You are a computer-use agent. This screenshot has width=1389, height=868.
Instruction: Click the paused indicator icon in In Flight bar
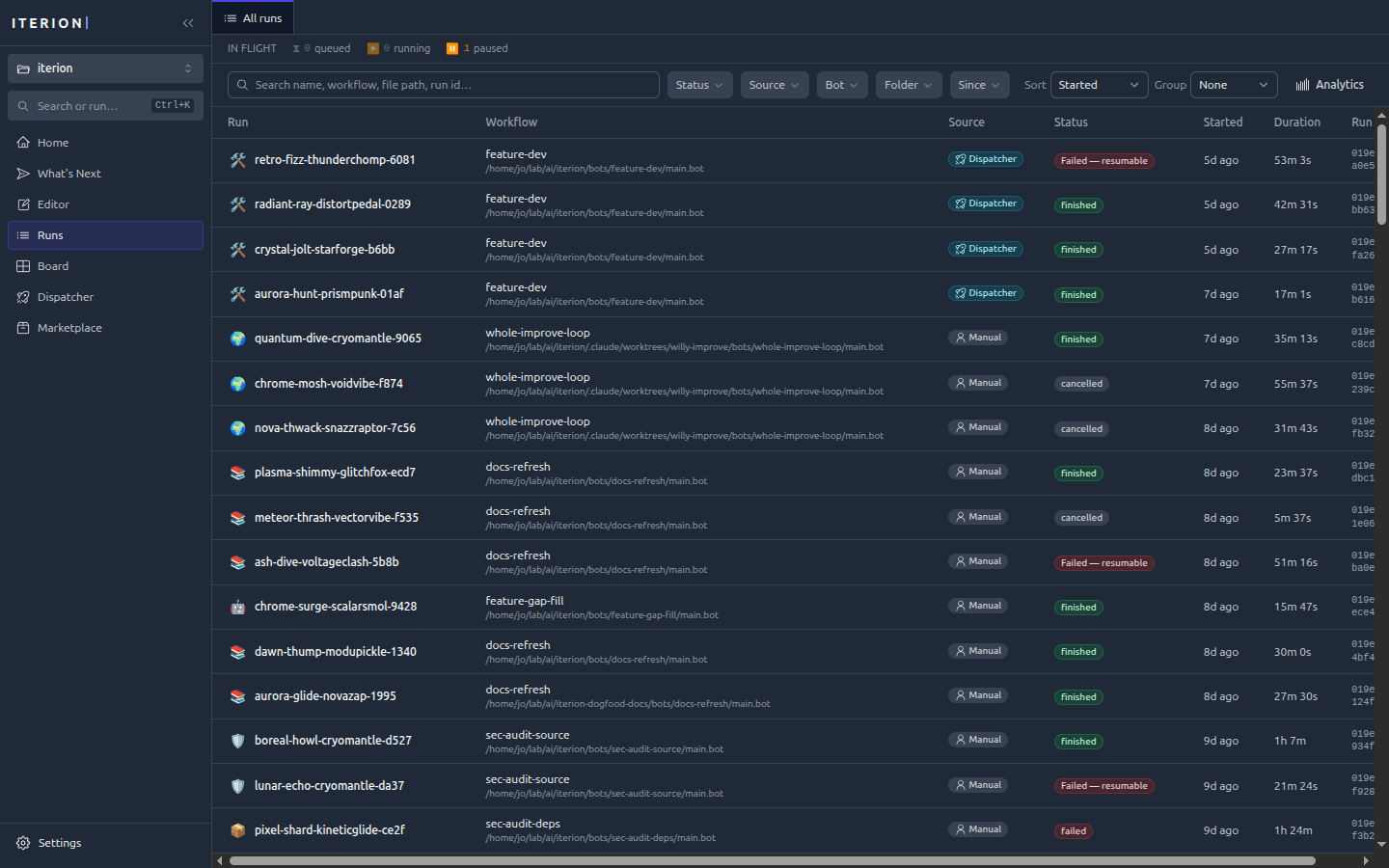[452, 48]
